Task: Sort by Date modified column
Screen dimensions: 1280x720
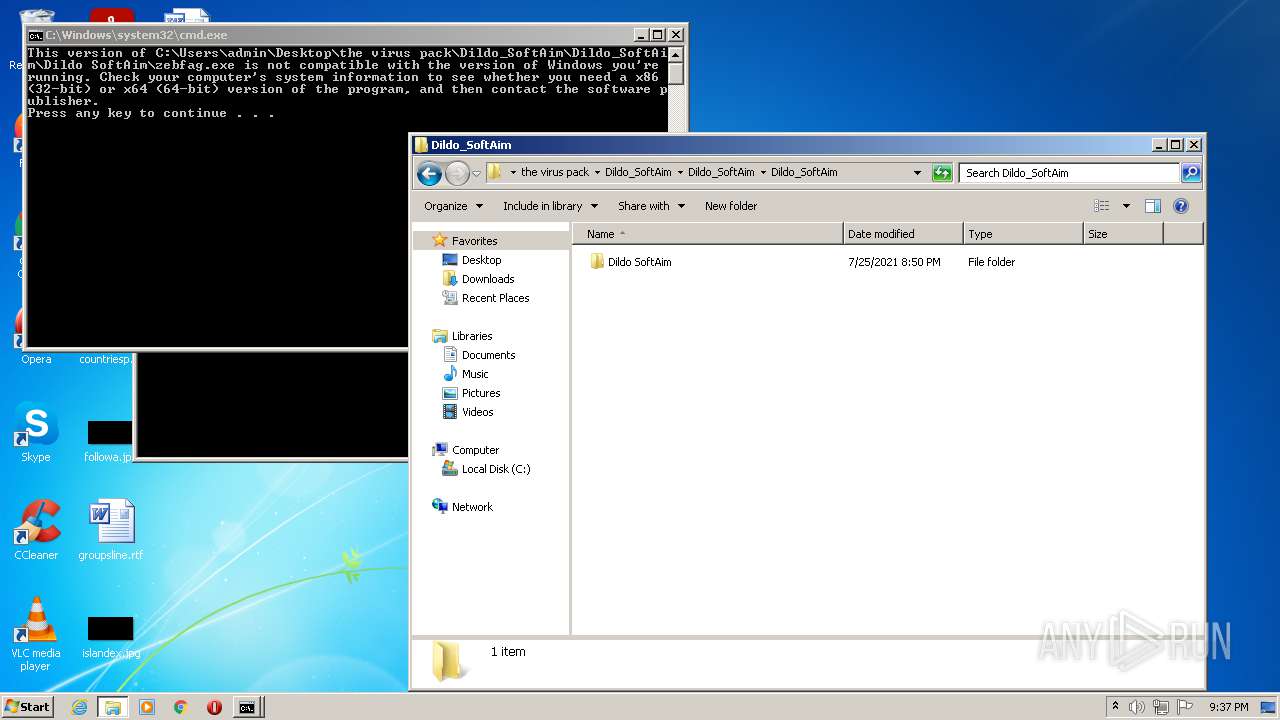Action: [x=903, y=234]
